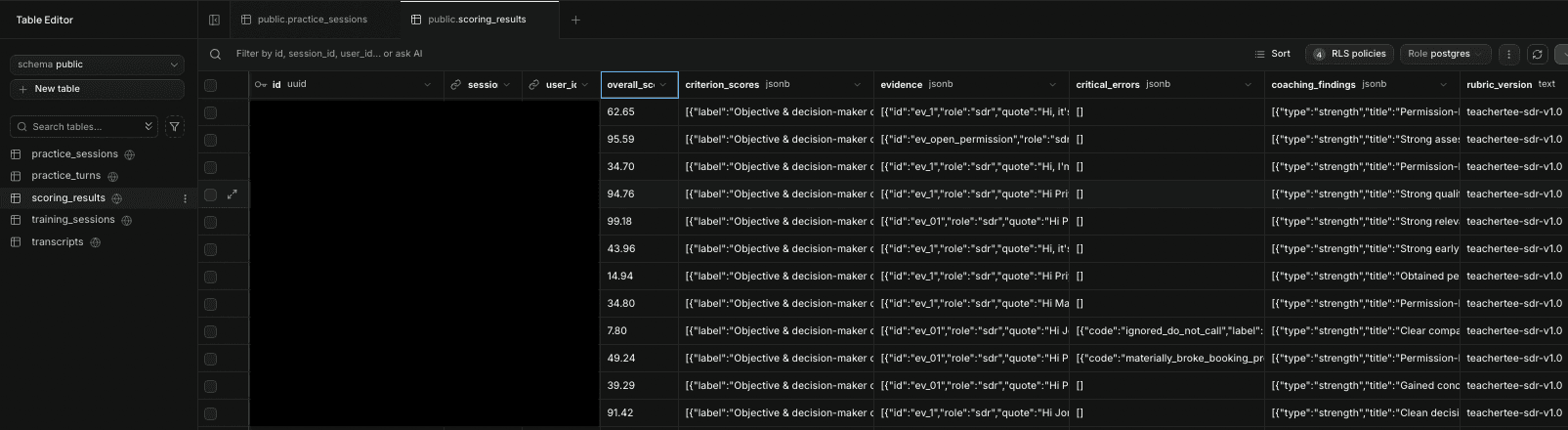Image resolution: width=1568 pixels, height=430 pixels.
Task: Click the search magnifier icon in filter bar
Action: click(x=215, y=54)
